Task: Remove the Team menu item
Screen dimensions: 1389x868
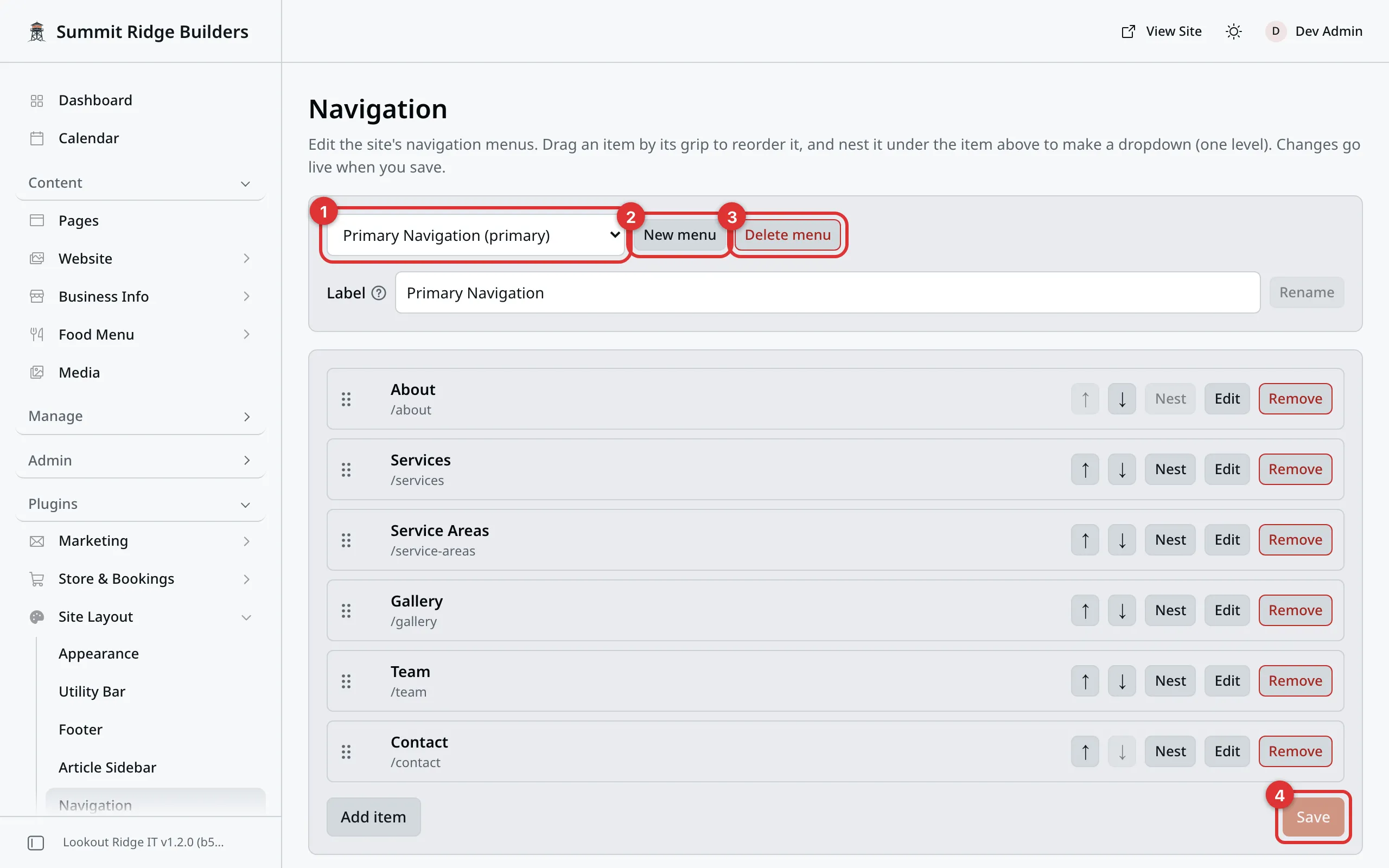Action: [x=1295, y=681]
